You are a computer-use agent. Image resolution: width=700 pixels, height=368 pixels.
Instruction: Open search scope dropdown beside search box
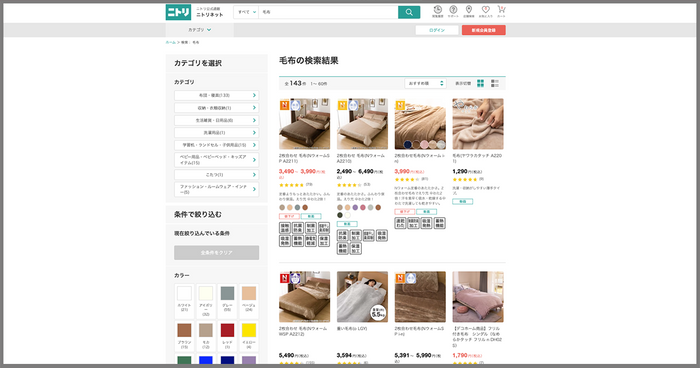click(x=246, y=12)
